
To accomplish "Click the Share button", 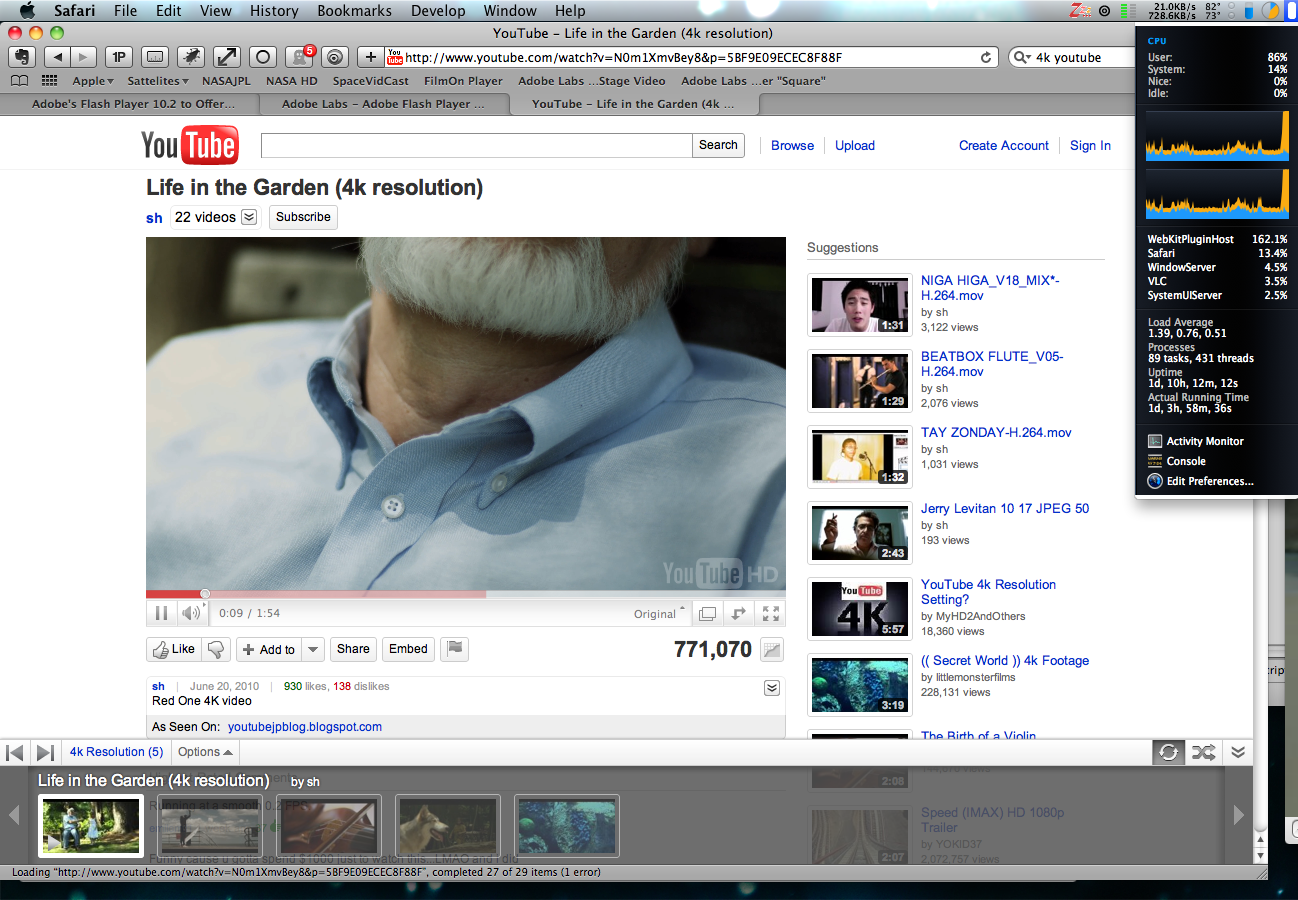I will click(x=353, y=649).
